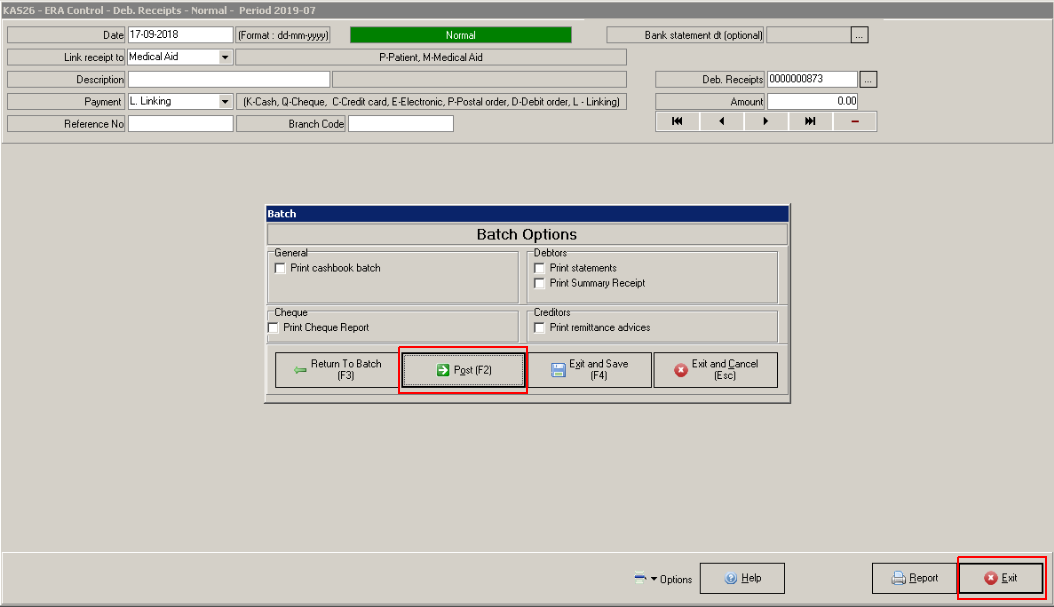
Task: Click the red minus delete record button
Action: [855, 122]
